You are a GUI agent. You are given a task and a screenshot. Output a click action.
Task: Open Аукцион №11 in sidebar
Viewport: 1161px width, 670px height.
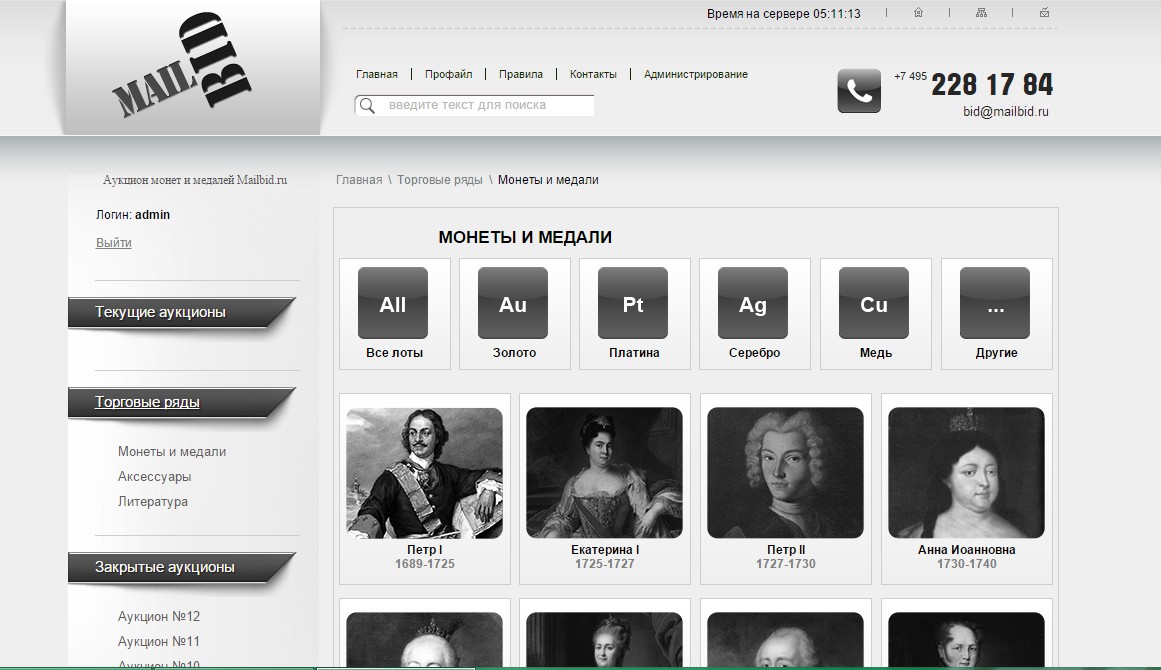click(158, 642)
